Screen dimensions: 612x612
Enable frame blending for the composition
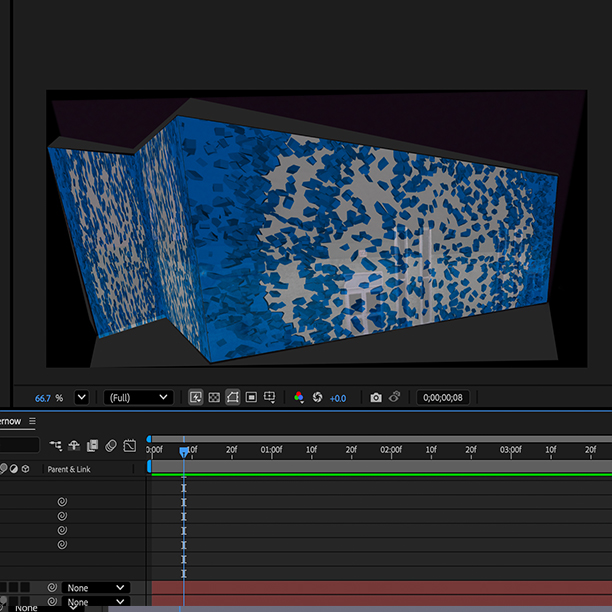tap(93, 445)
